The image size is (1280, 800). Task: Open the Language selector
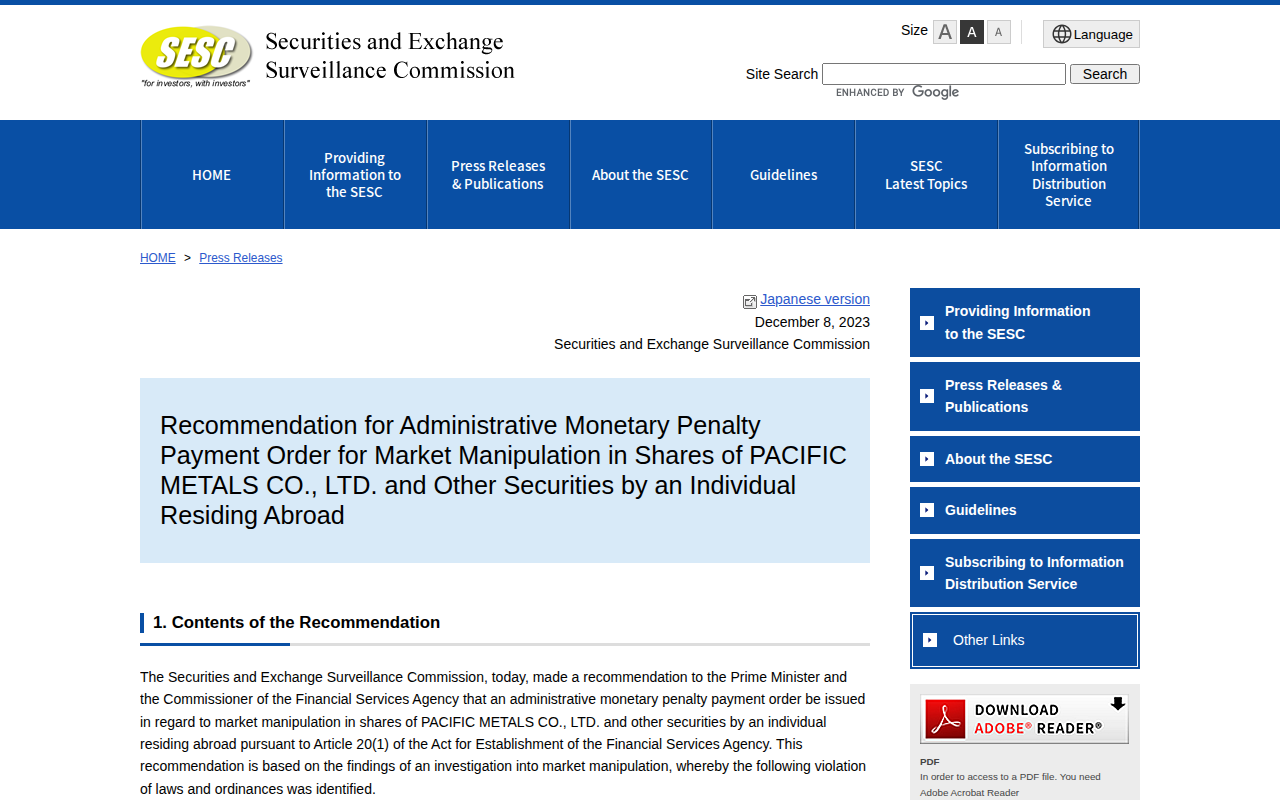pos(1091,34)
